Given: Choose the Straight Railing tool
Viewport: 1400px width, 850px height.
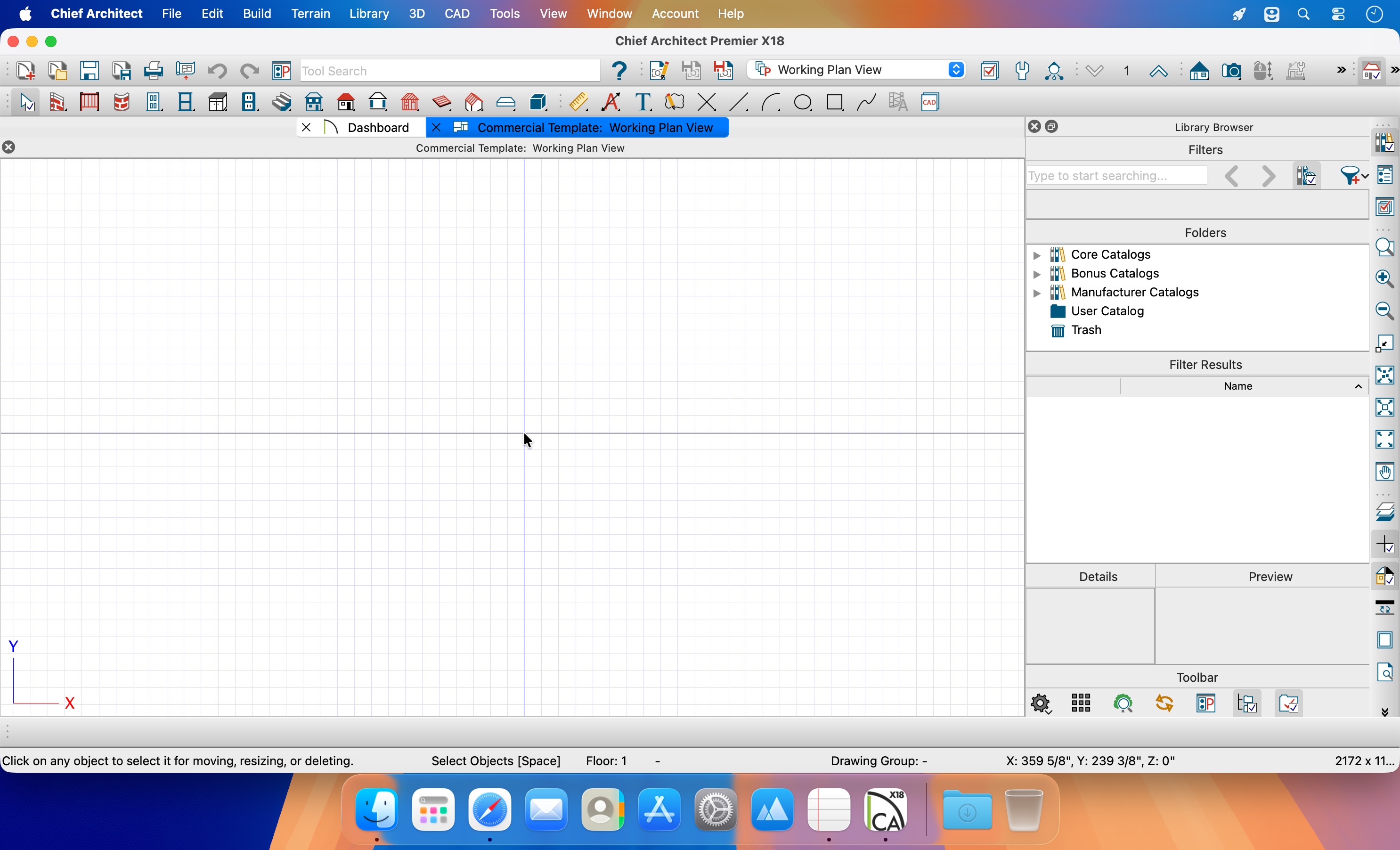Looking at the screenshot, I should [89, 102].
